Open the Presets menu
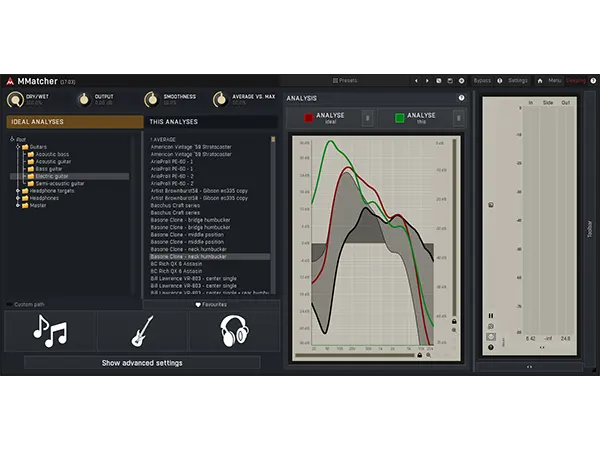 coord(344,80)
